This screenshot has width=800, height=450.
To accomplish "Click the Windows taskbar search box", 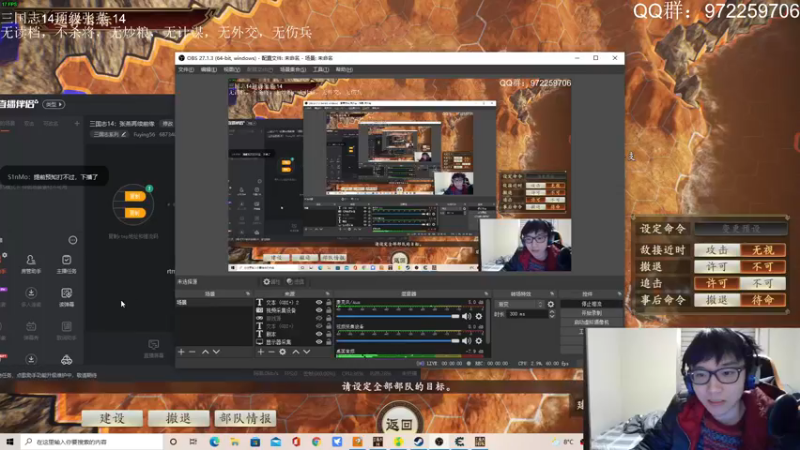I will point(92,442).
